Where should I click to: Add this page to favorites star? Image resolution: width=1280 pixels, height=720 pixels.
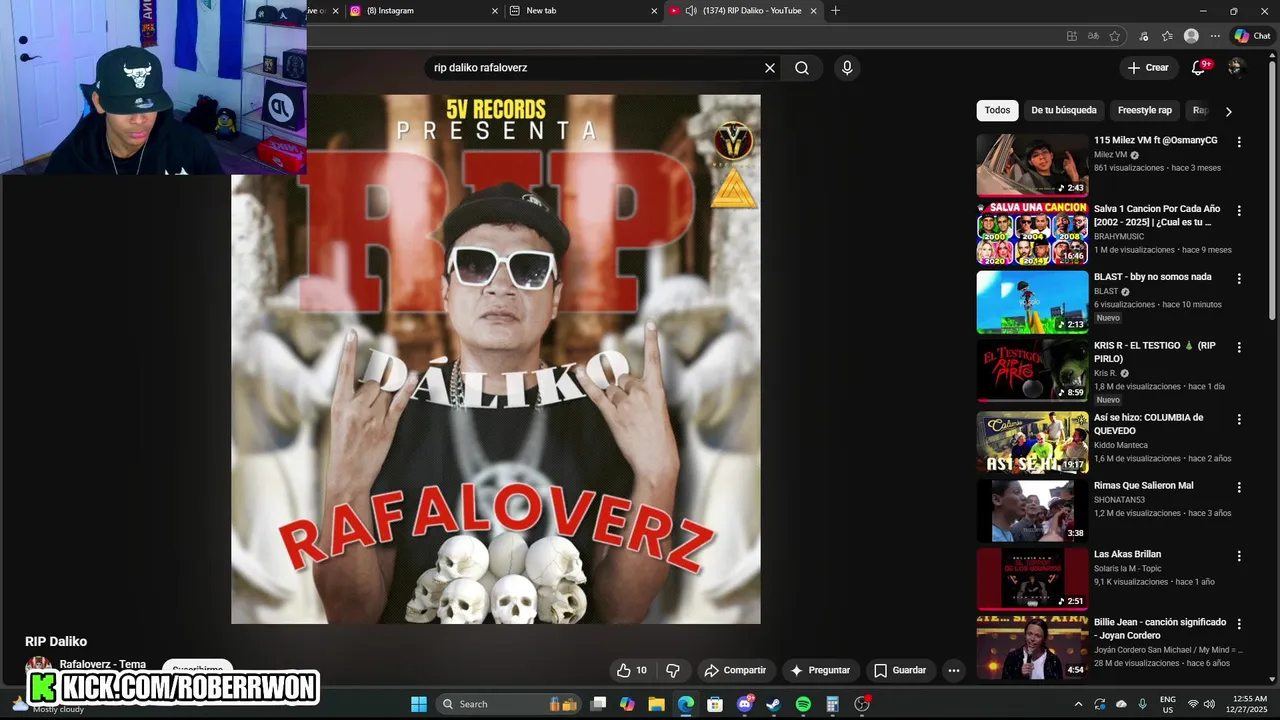point(1115,36)
